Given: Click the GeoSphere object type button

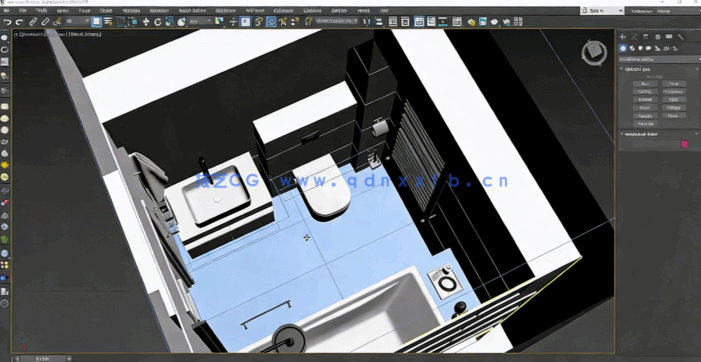Looking at the screenshot, I should (x=674, y=92).
